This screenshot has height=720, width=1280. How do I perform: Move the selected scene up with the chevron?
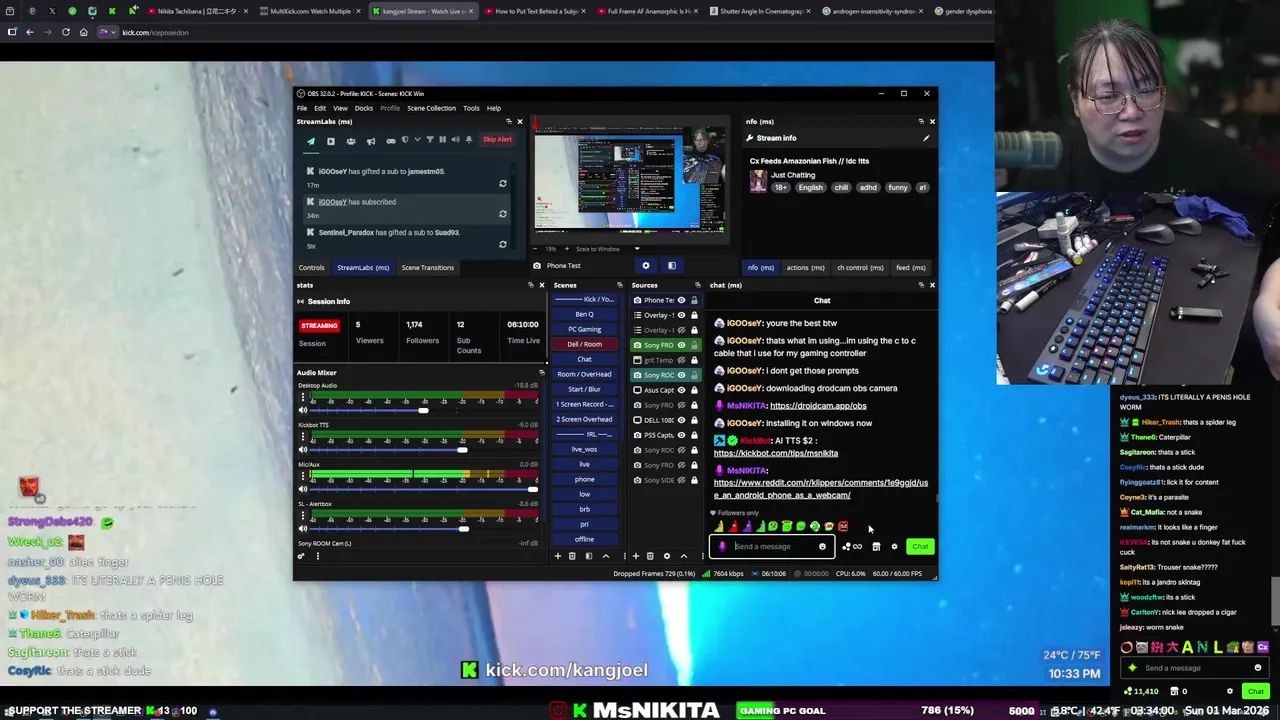click(x=606, y=556)
